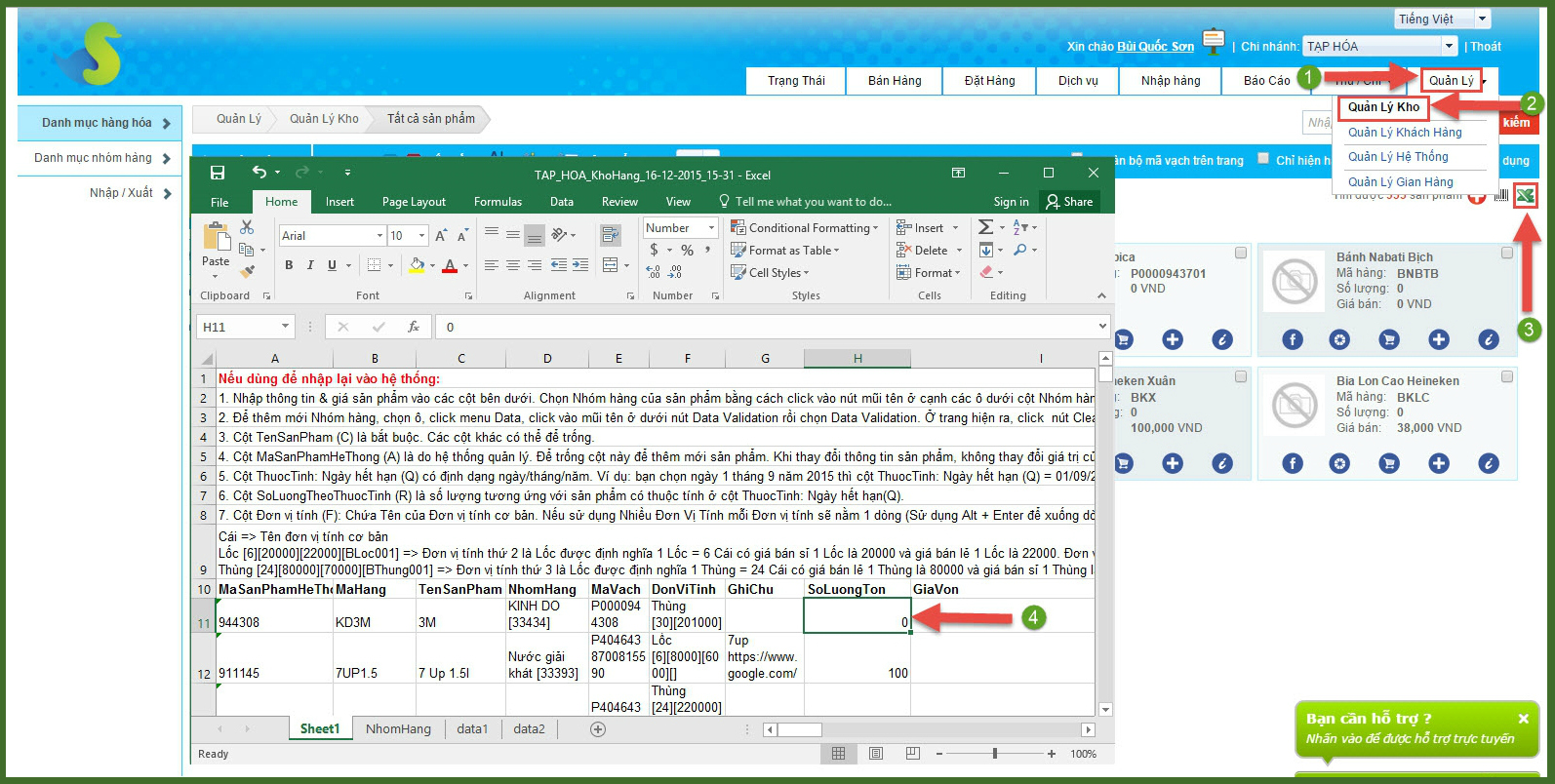This screenshot has height=784, width=1555.
Task: Click the Bùi Quốc Sơn username link
Action: coord(1155,46)
